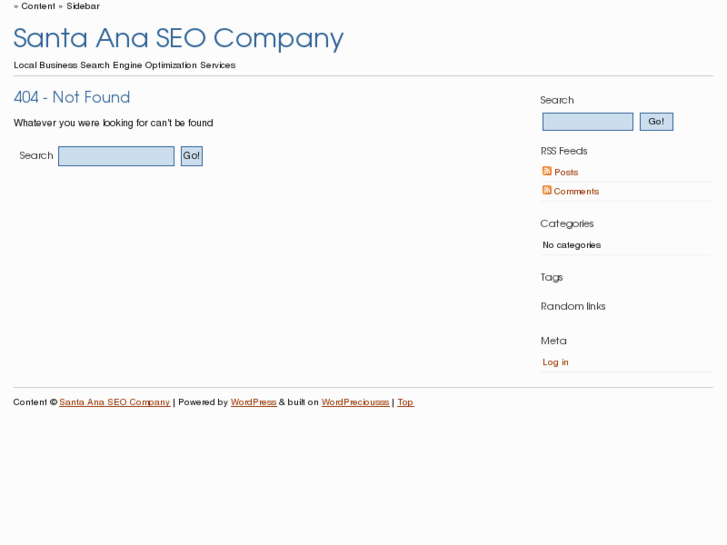Screen dimensions: 727x545
Task: Click the RSS icon beside Comments
Action: [547, 190]
